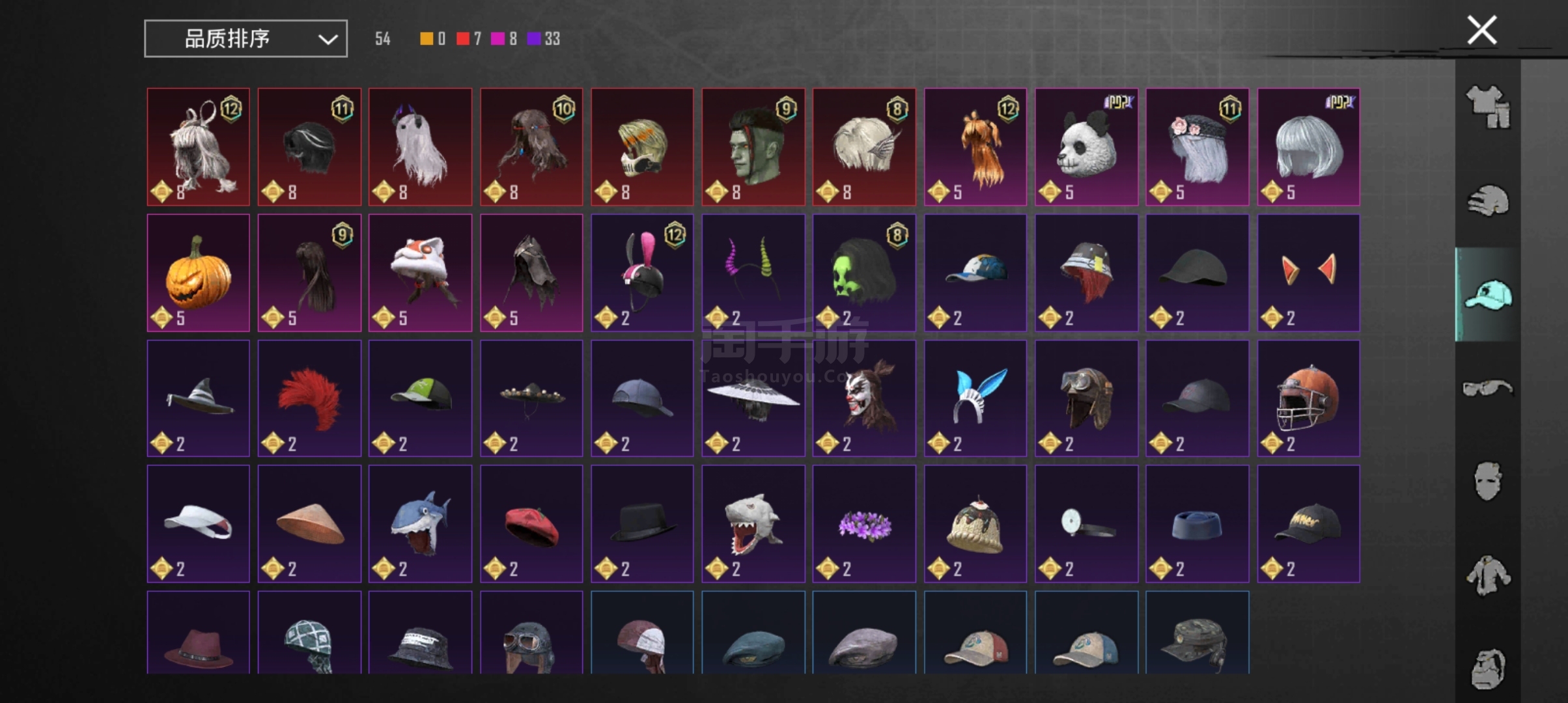Filter by red quality swatch showing 7
Image resolution: width=1568 pixels, height=703 pixels.
coord(469,39)
